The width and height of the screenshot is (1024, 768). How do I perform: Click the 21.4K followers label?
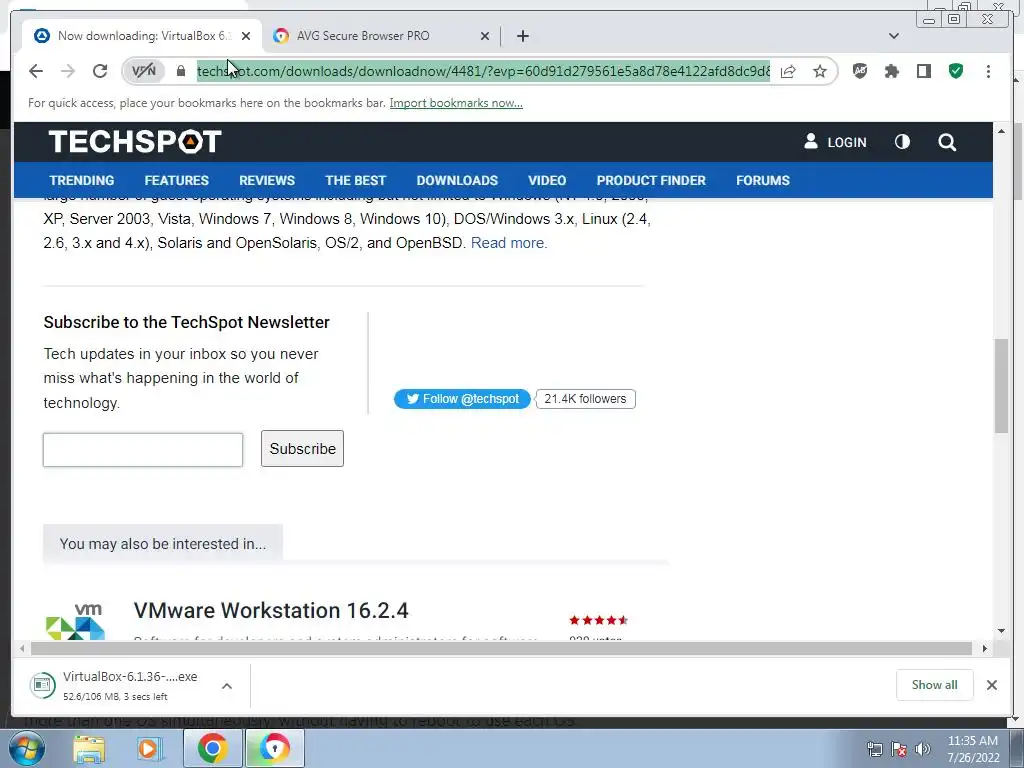click(x=585, y=399)
